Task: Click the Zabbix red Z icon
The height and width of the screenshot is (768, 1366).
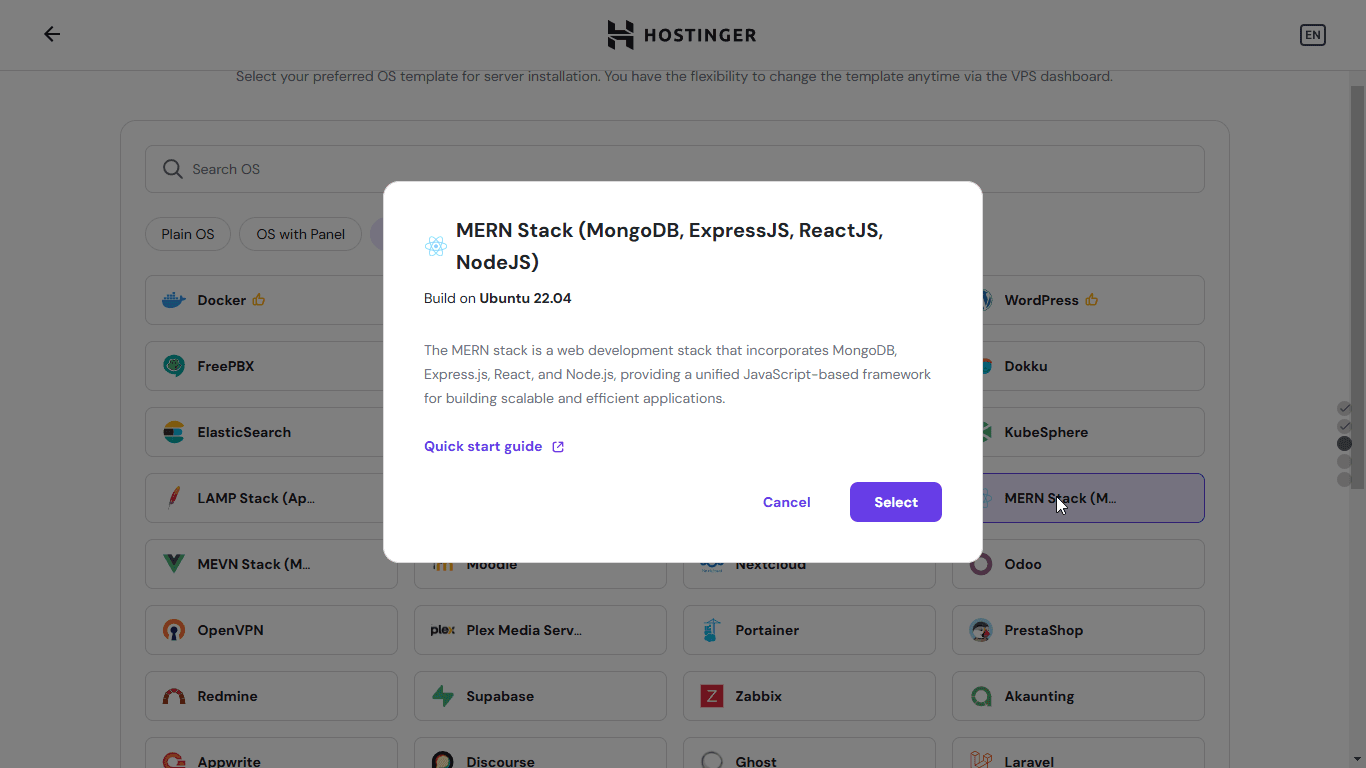Action: [x=712, y=696]
